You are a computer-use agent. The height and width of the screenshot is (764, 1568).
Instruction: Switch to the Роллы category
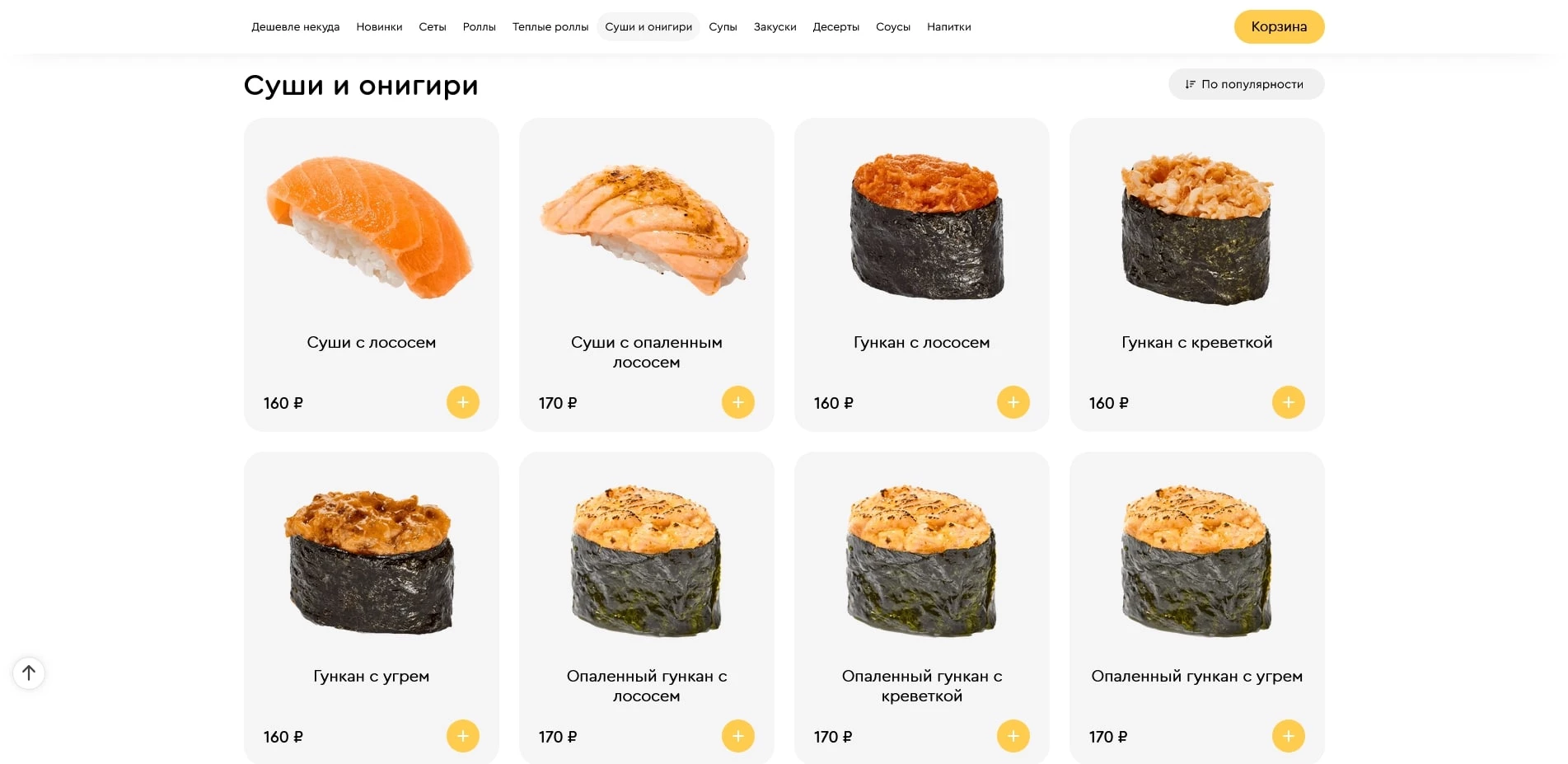(479, 26)
